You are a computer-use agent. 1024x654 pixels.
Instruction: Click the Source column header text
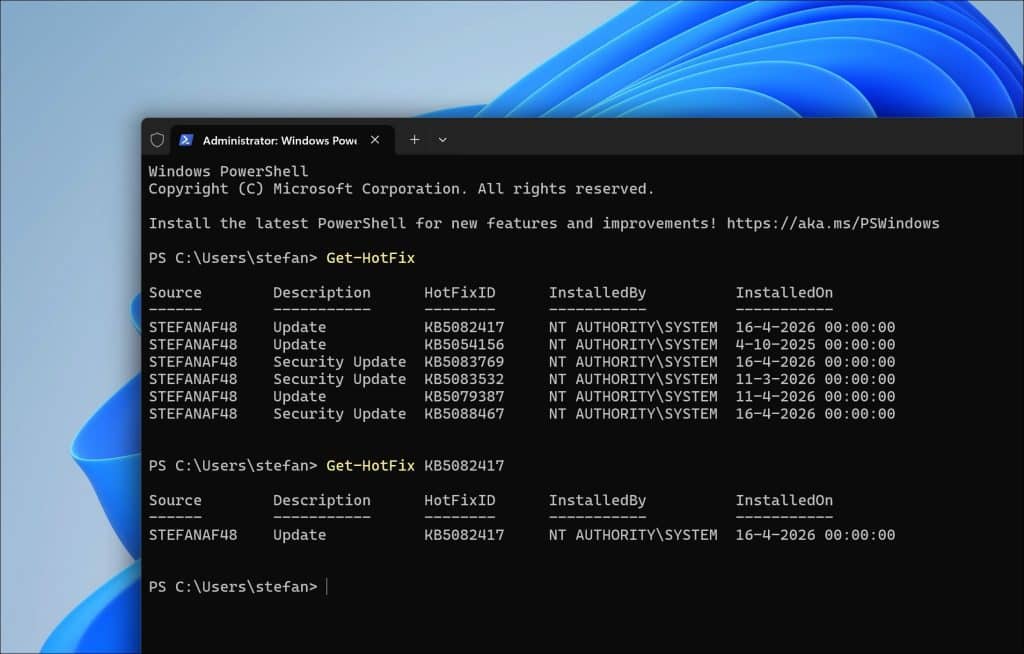click(175, 292)
